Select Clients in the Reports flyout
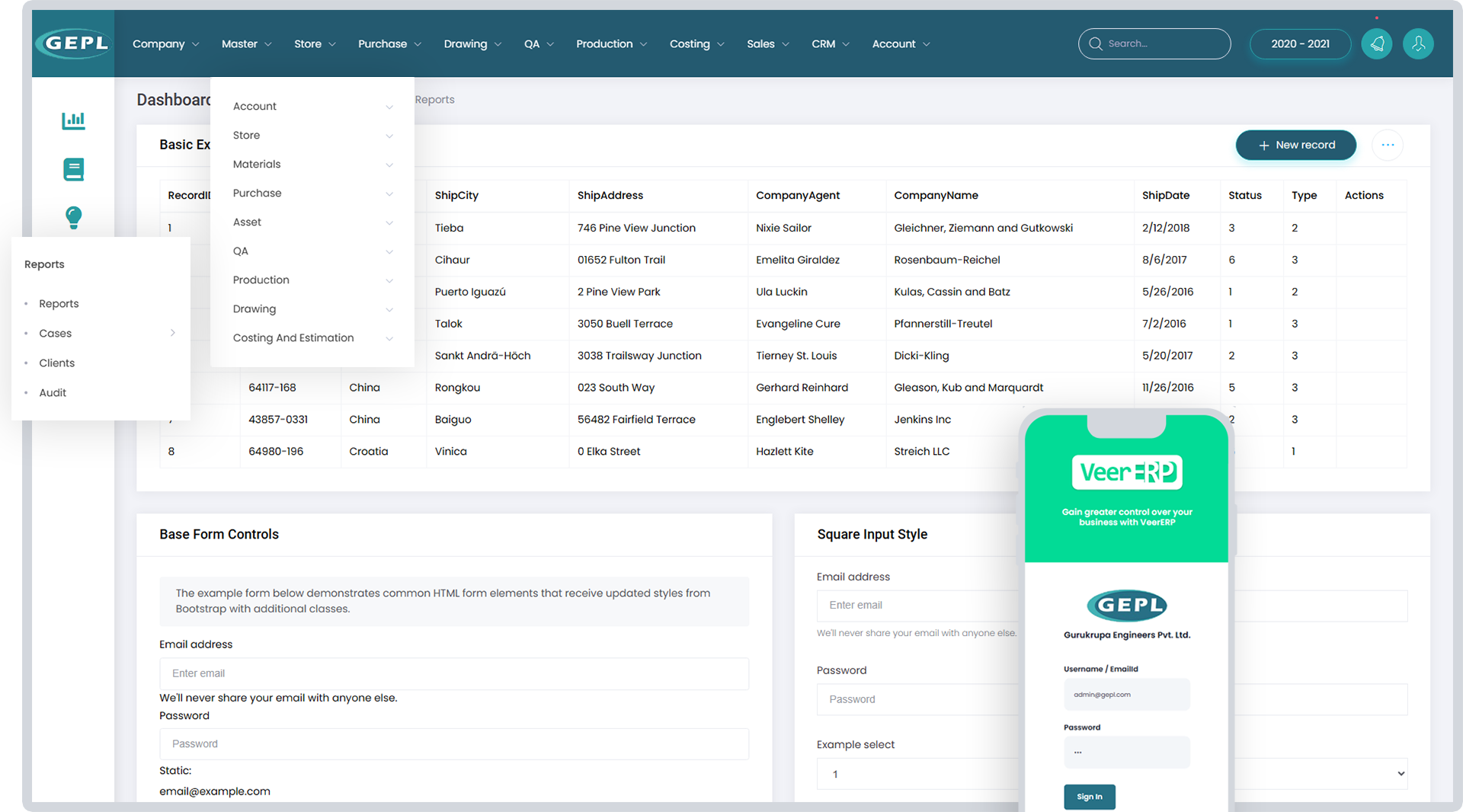The width and height of the screenshot is (1463, 812). [x=56, y=363]
